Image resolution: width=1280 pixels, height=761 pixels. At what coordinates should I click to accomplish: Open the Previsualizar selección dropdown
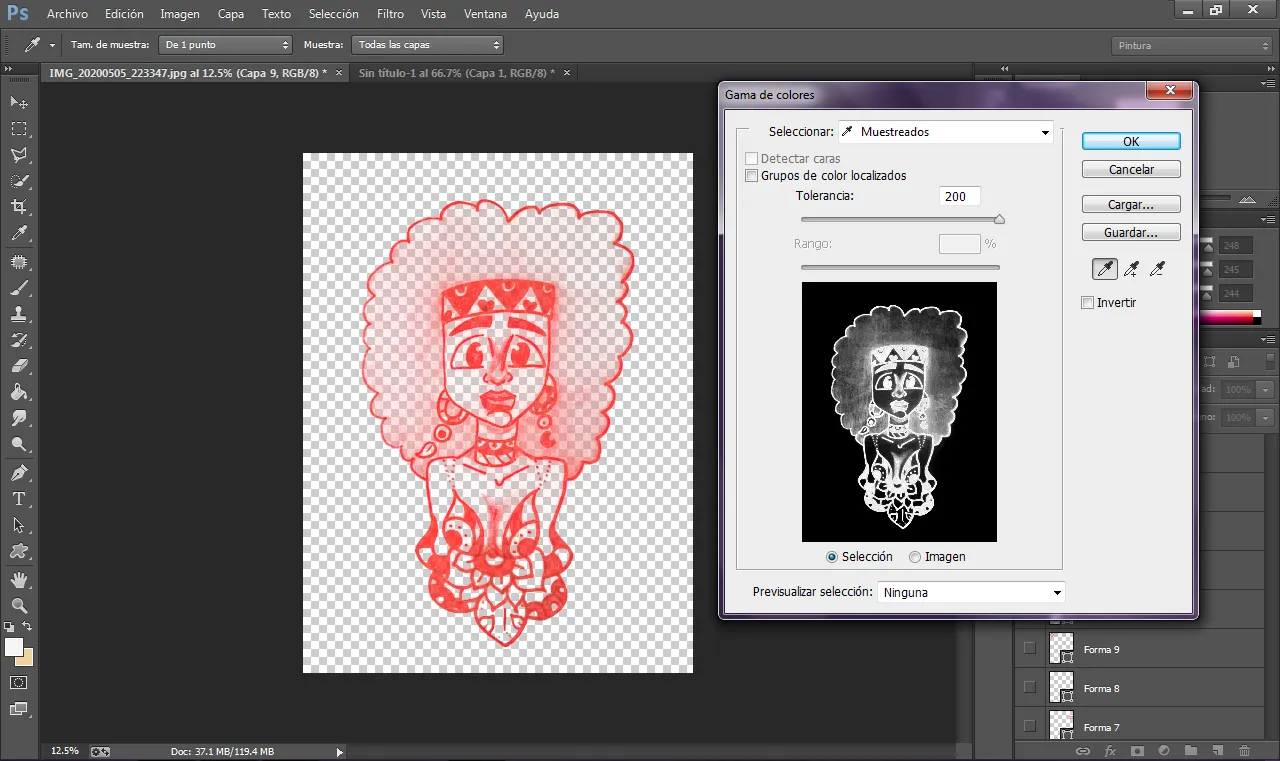[x=971, y=592]
